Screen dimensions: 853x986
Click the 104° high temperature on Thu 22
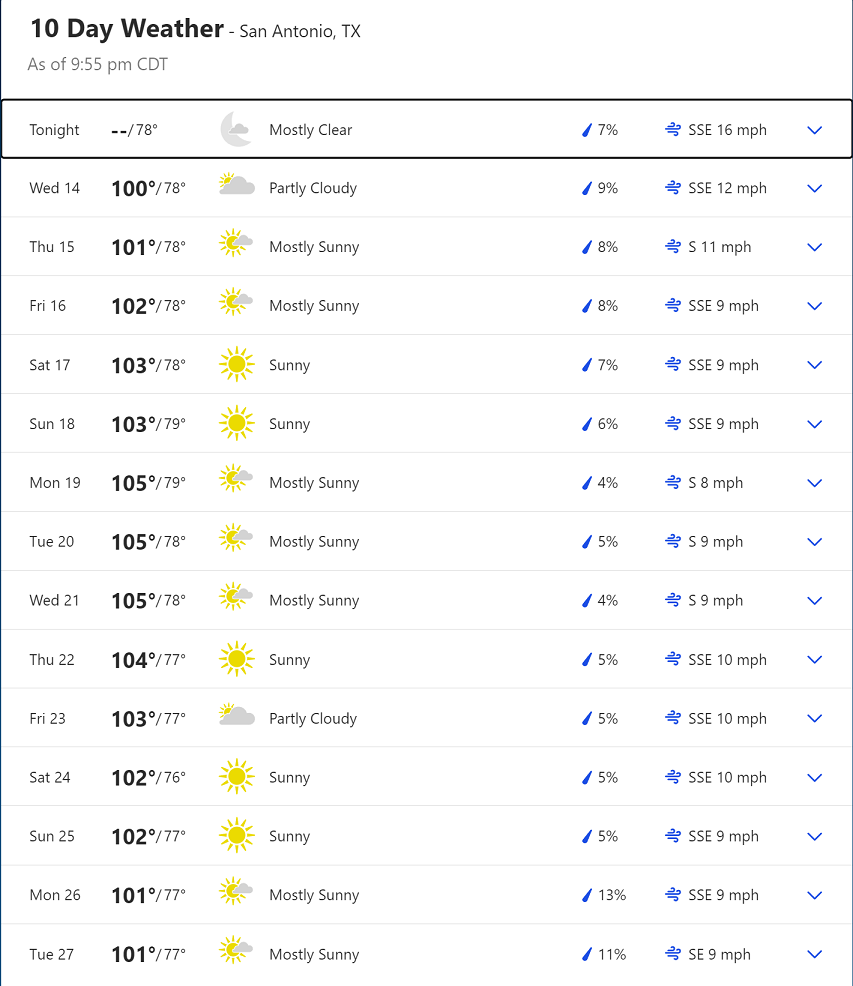[133, 660]
